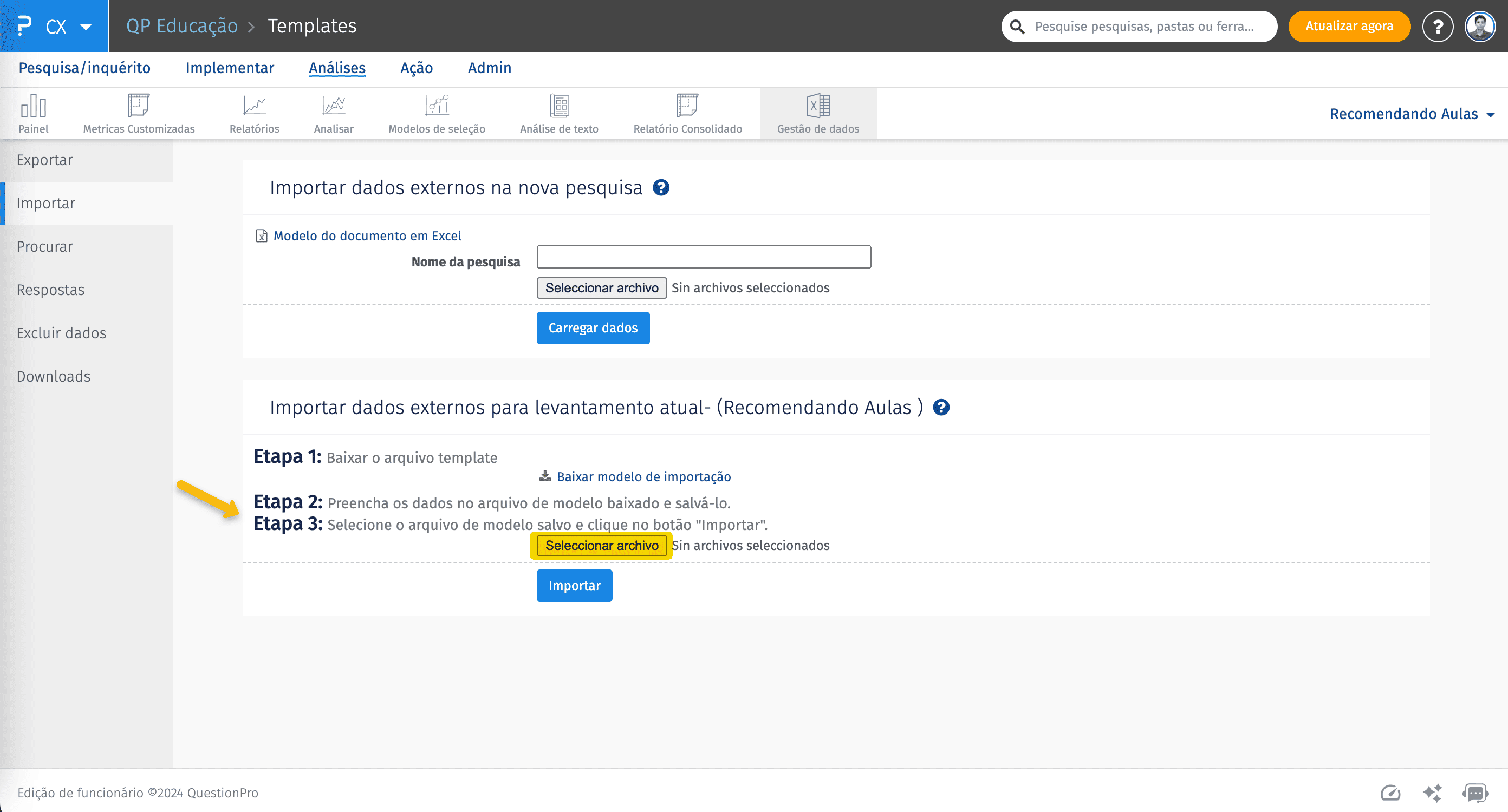The width and height of the screenshot is (1508, 812).
Task: Switch to the Implementar tab
Action: click(230, 68)
